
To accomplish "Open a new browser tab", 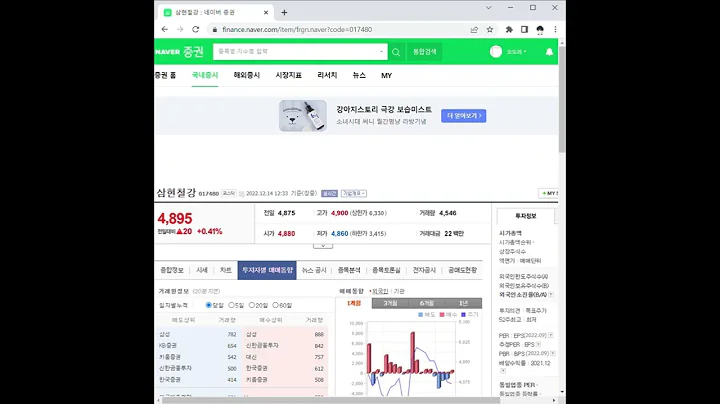I will pos(284,12).
